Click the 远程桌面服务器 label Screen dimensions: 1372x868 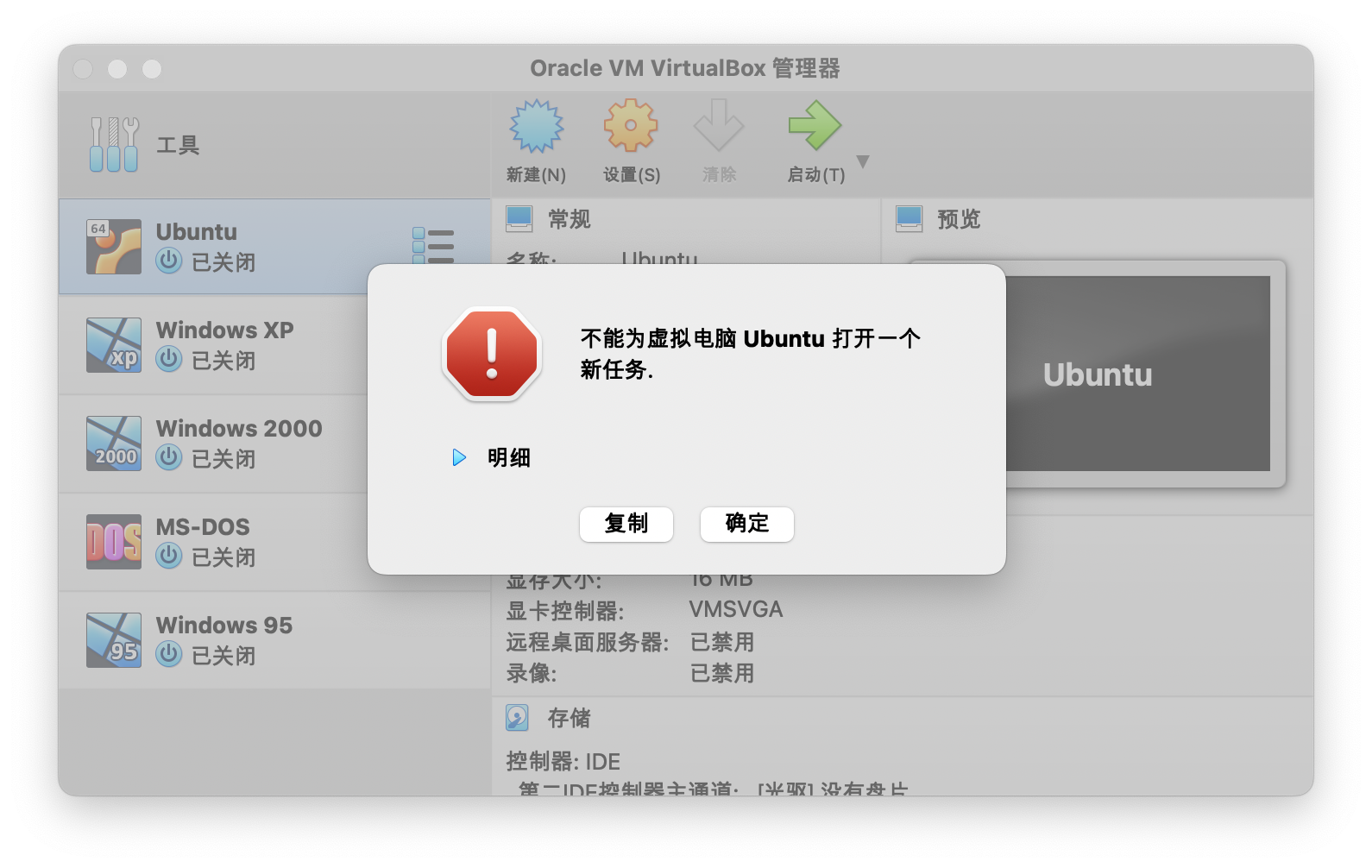(x=588, y=642)
